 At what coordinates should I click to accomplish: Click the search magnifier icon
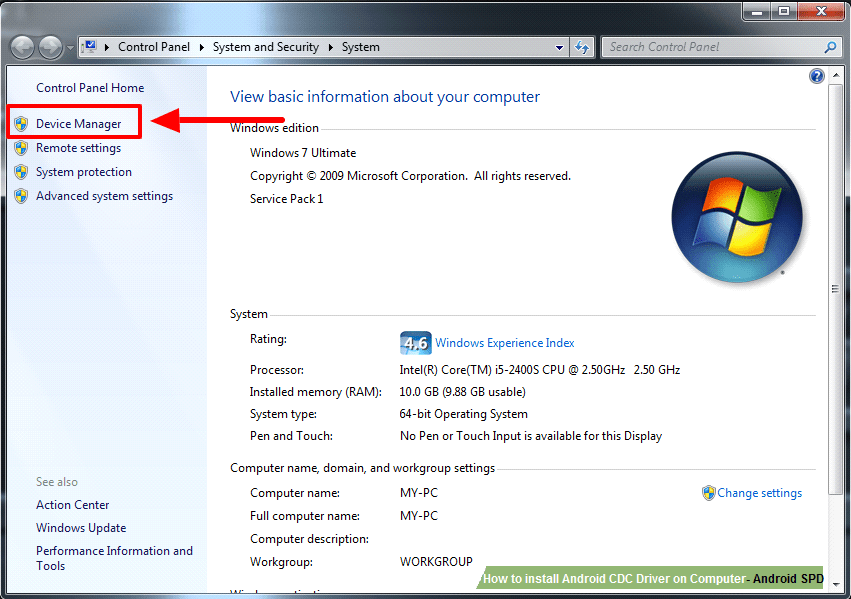point(830,47)
